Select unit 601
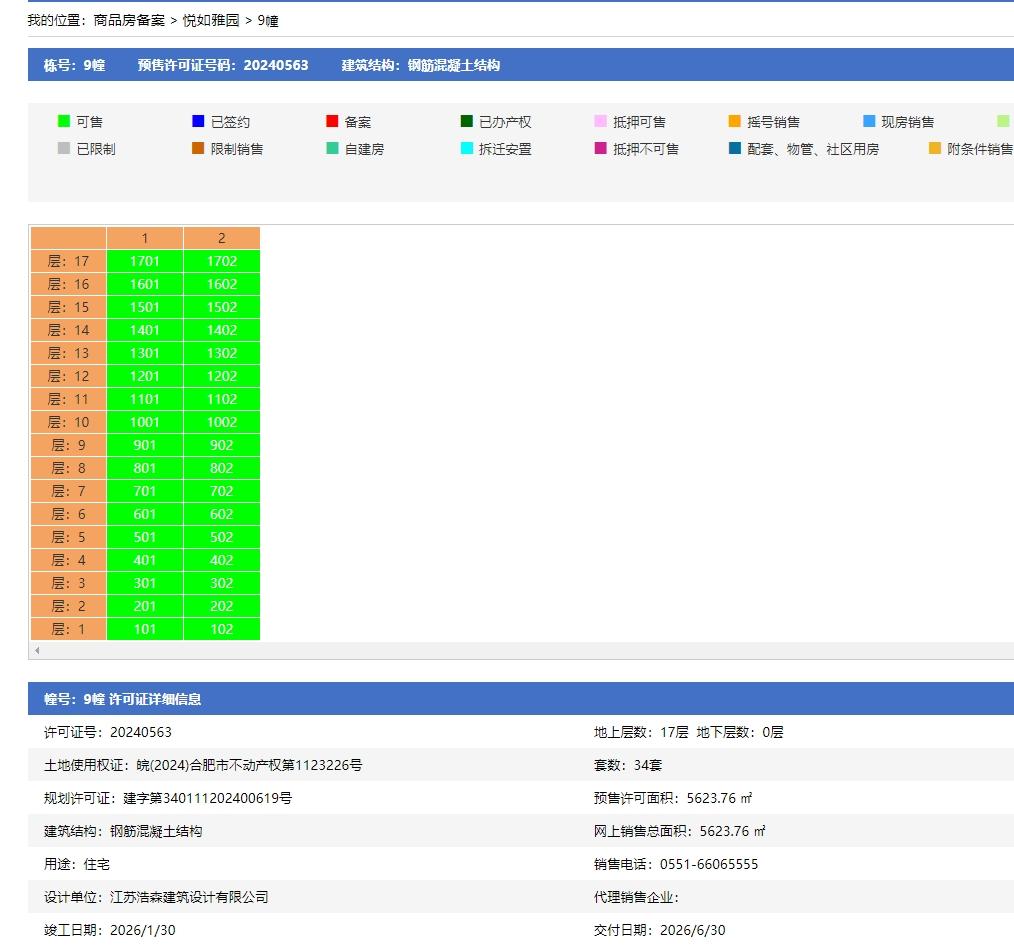 pyautogui.click(x=145, y=514)
